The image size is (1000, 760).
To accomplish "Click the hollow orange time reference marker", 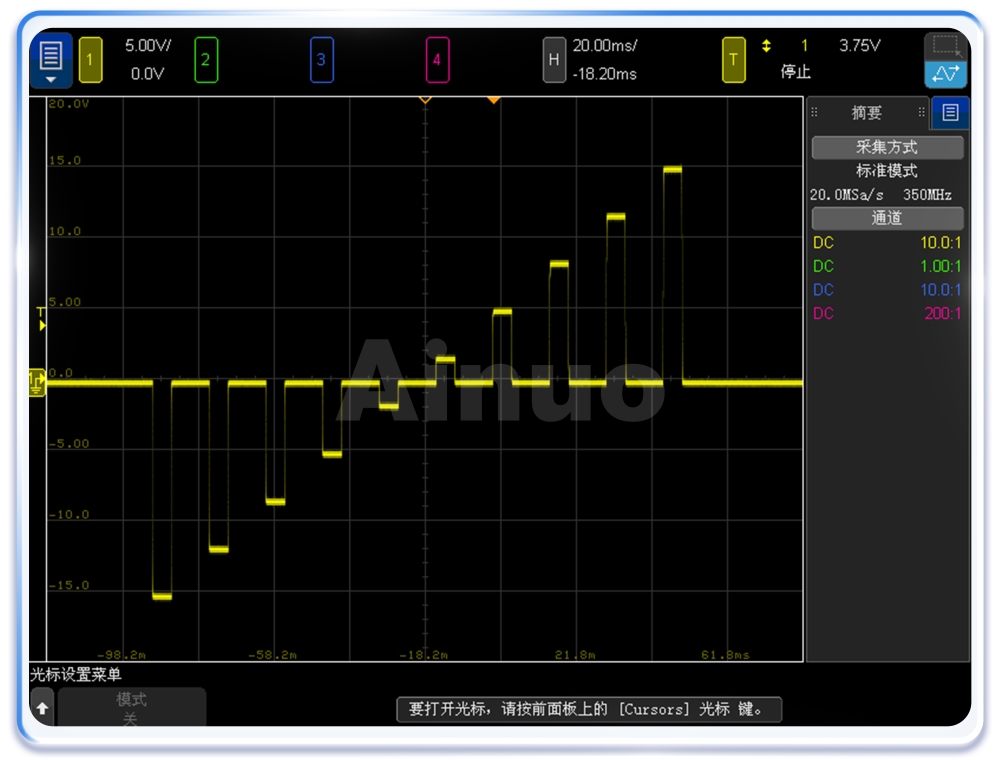I will [x=425, y=100].
